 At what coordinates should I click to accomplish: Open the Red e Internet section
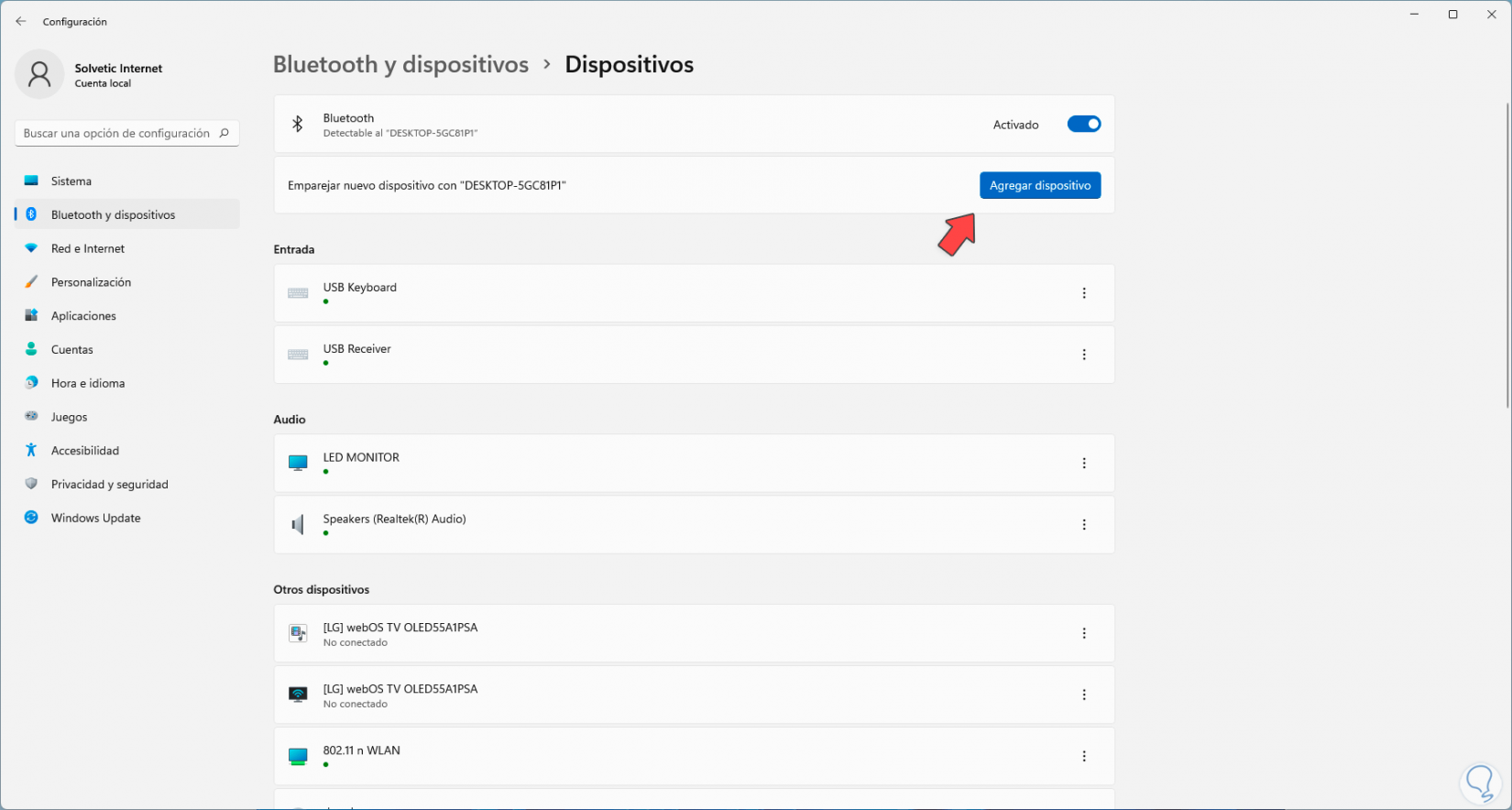coord(88,248)
